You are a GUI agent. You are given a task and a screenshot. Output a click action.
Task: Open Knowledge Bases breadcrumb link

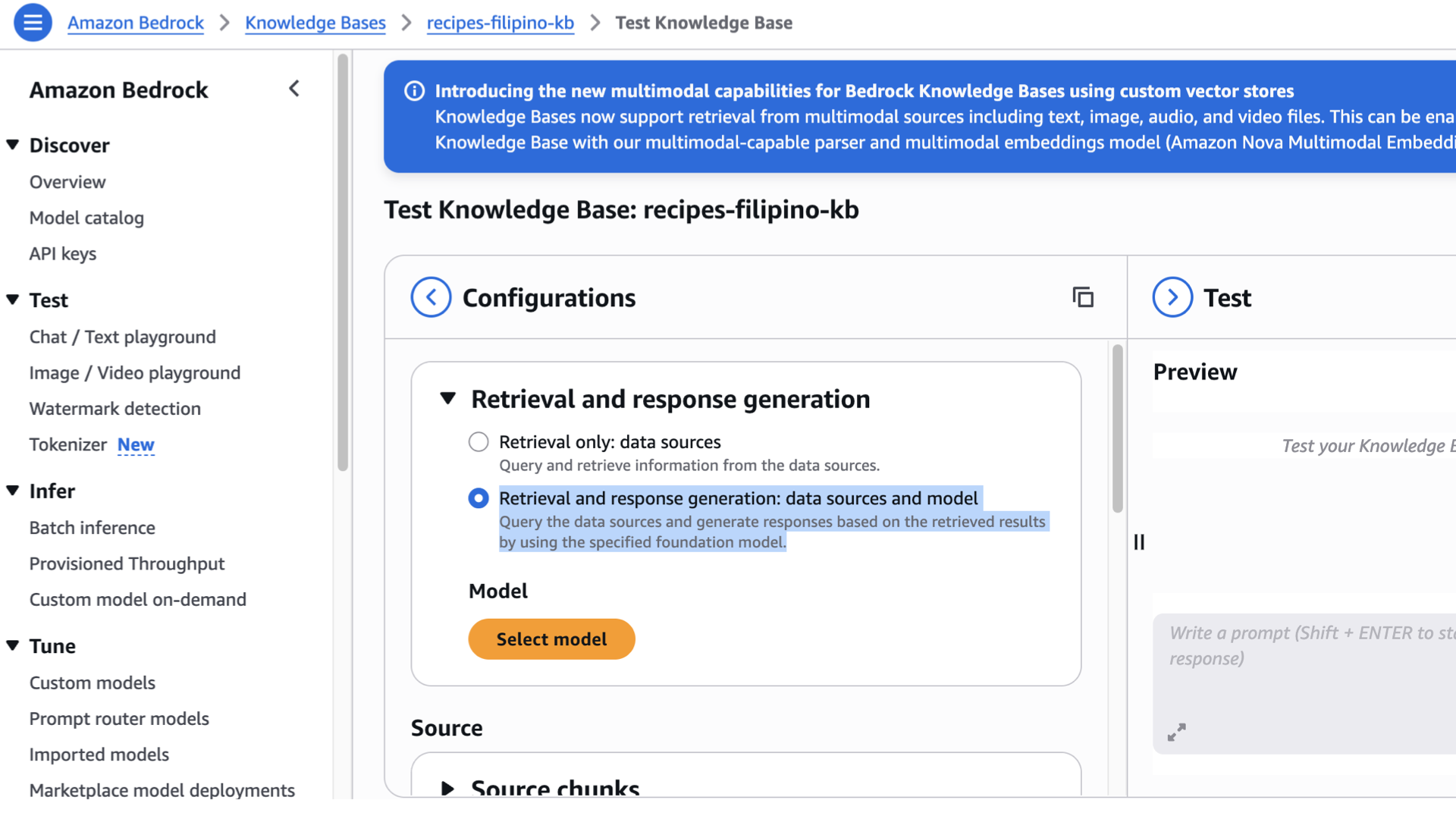coord(315,23)
